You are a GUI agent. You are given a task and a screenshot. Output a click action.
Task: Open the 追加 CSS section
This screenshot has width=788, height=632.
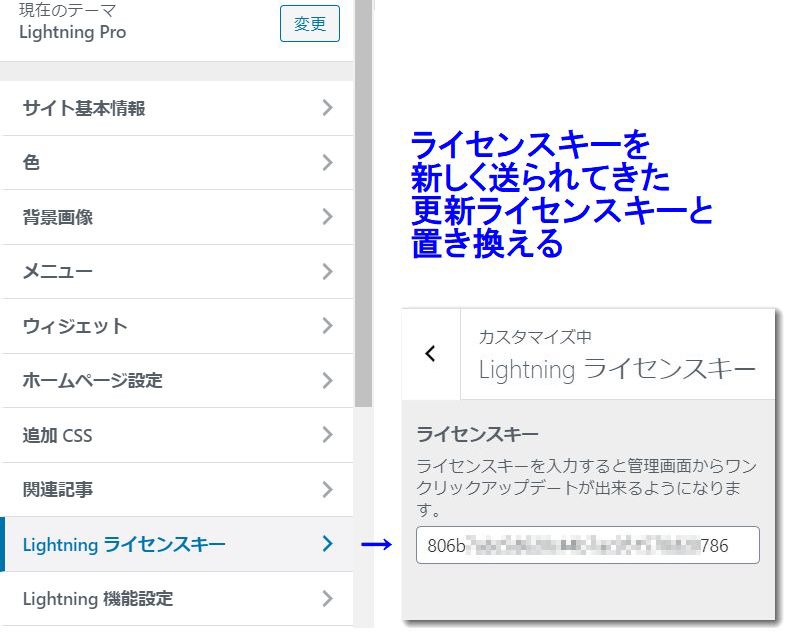coord(177,436)
